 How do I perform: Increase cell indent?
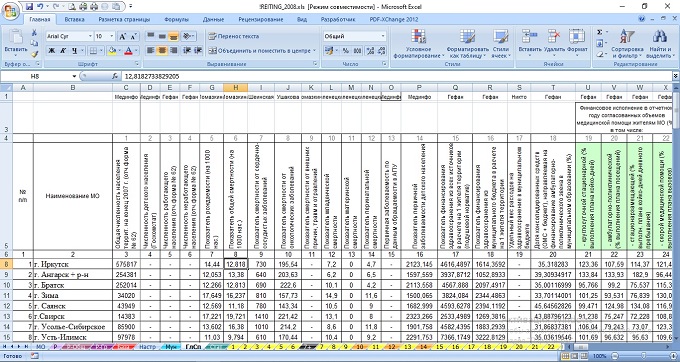click(x=198, y=51)
